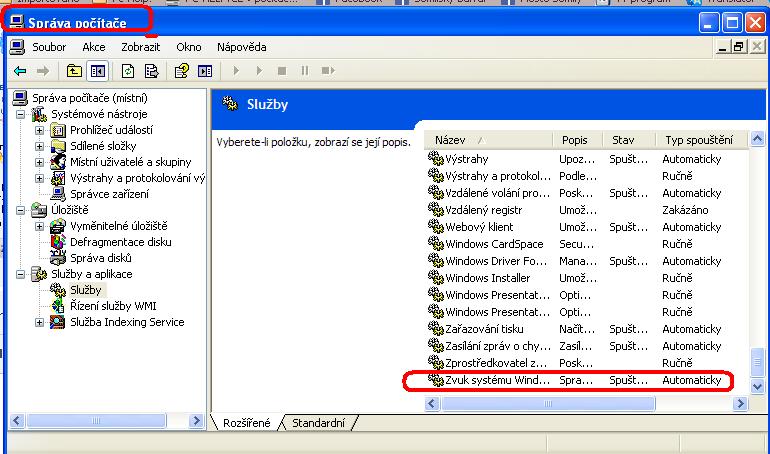The width and height of the screenshot is (770, 454).
Task: Select the Windows CardSpace service row
Action: point(588,244)
